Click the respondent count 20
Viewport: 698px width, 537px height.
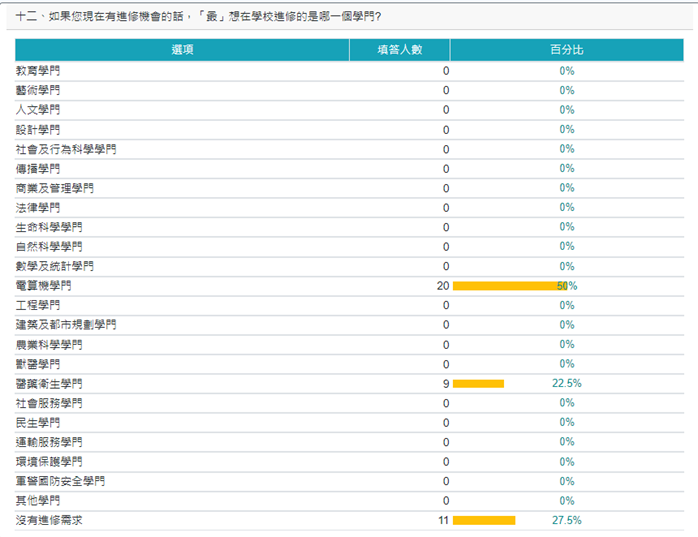443,286
